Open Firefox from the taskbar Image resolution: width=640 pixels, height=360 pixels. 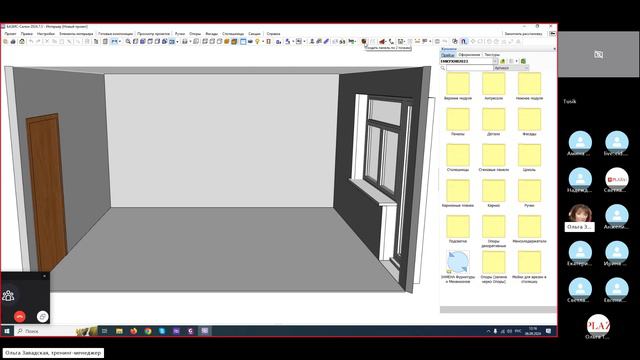(133, 331)
